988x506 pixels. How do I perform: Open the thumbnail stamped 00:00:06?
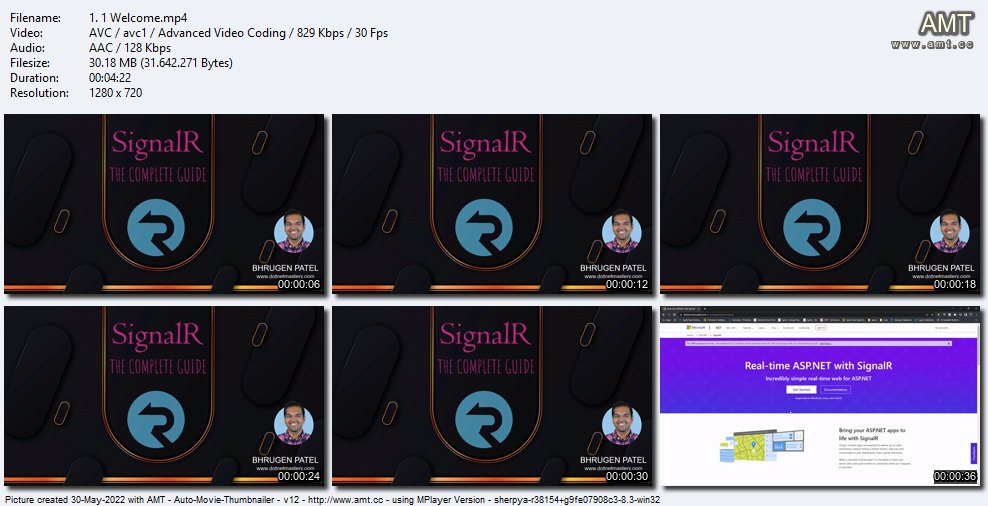(164, 204)
